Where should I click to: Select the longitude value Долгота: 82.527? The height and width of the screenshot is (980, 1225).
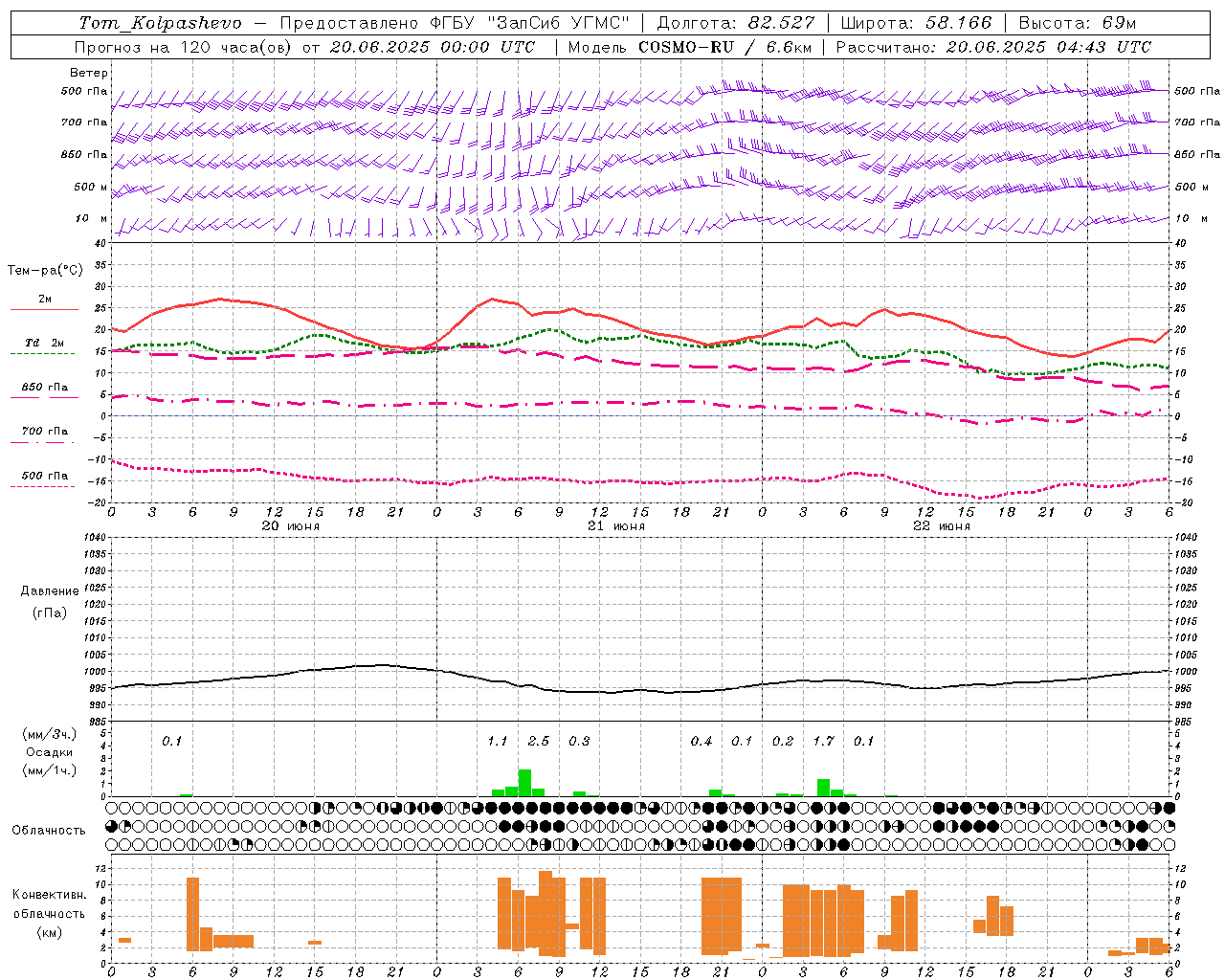point(736,23)
